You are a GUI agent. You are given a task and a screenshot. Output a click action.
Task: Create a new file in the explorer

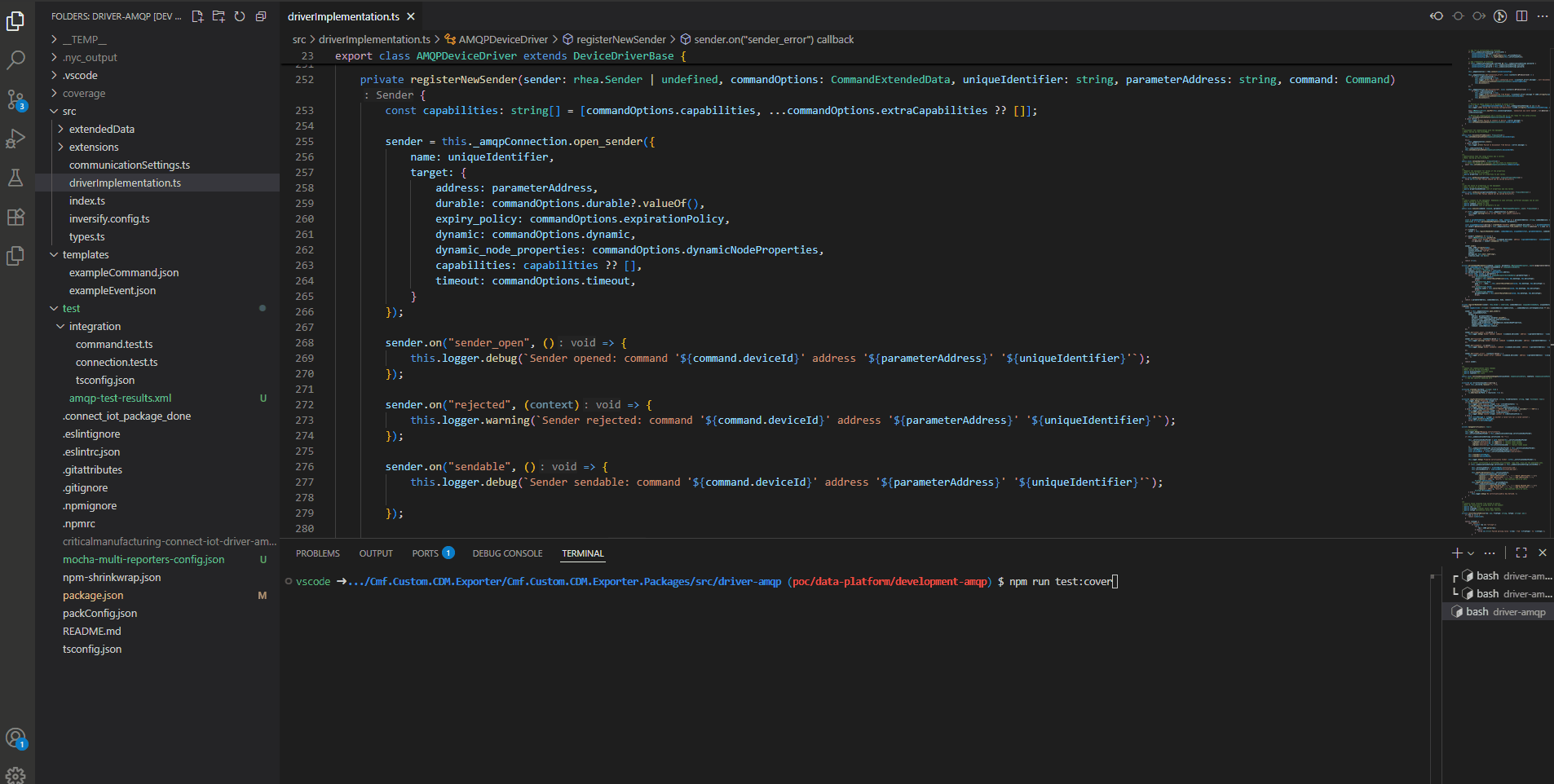tap(197, 16)
